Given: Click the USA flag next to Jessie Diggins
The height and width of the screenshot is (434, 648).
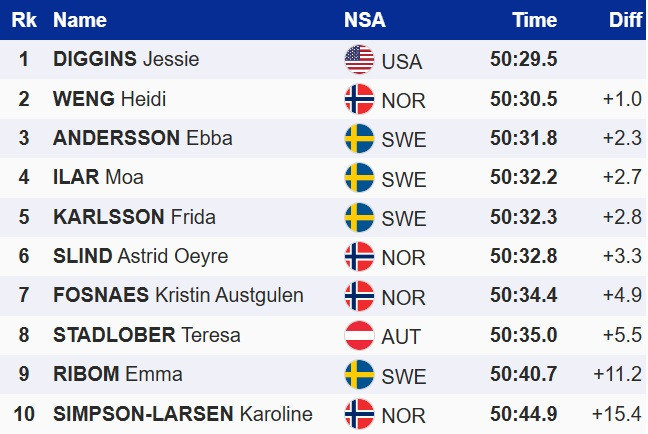Looking at the screenshot, I should click(x=359, y=60).
